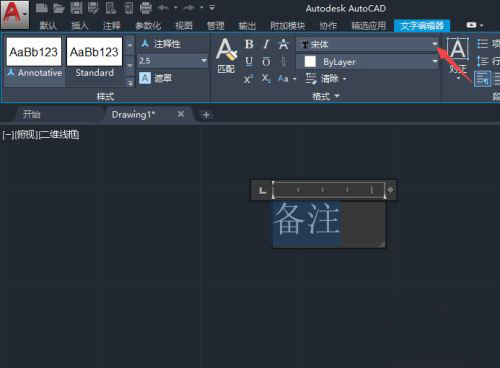Click the bullets and numbering list icon
Screen dimensions: 500x368
483,44
